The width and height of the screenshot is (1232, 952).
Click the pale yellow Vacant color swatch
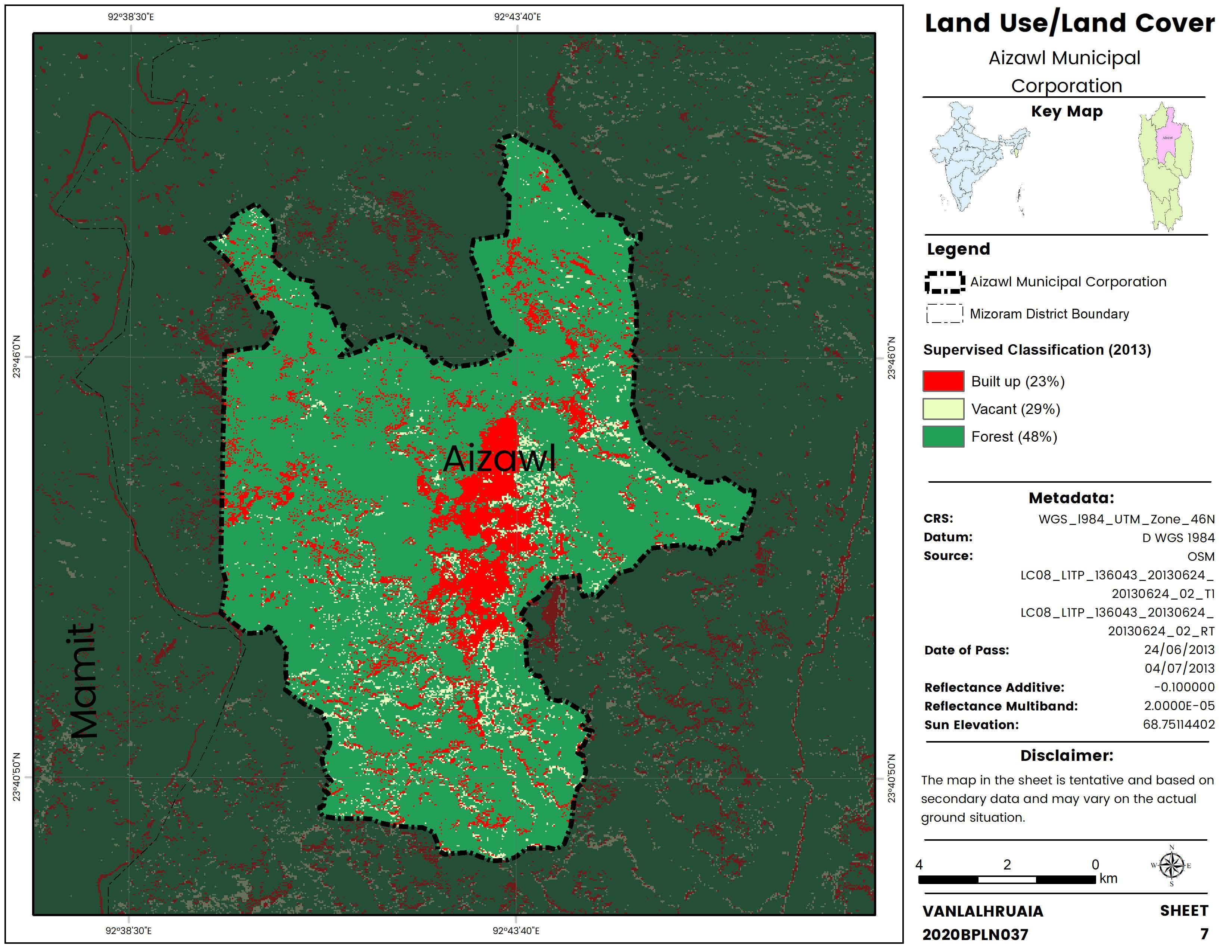943,409
